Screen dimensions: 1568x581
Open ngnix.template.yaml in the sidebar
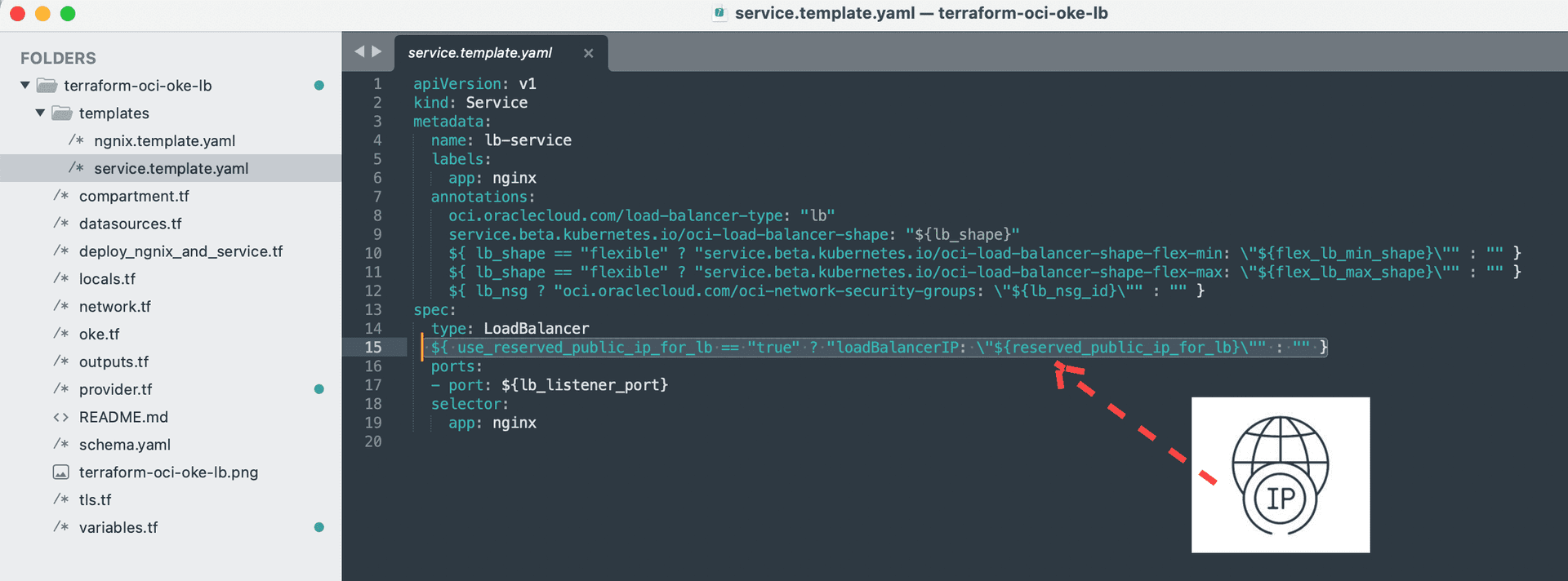click(164, 141)
